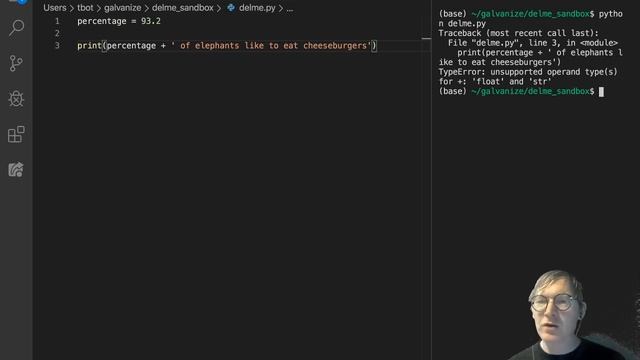Click 'Traceback (most recent call last):' in terminal

coord(518,33)
